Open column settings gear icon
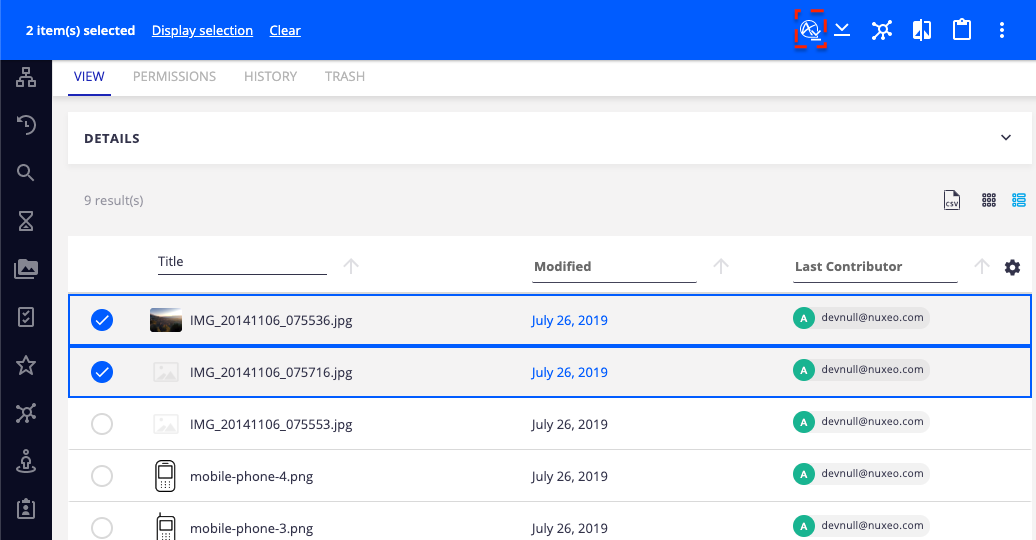Screen dimensions: 1036x540 click(1012, 267)
